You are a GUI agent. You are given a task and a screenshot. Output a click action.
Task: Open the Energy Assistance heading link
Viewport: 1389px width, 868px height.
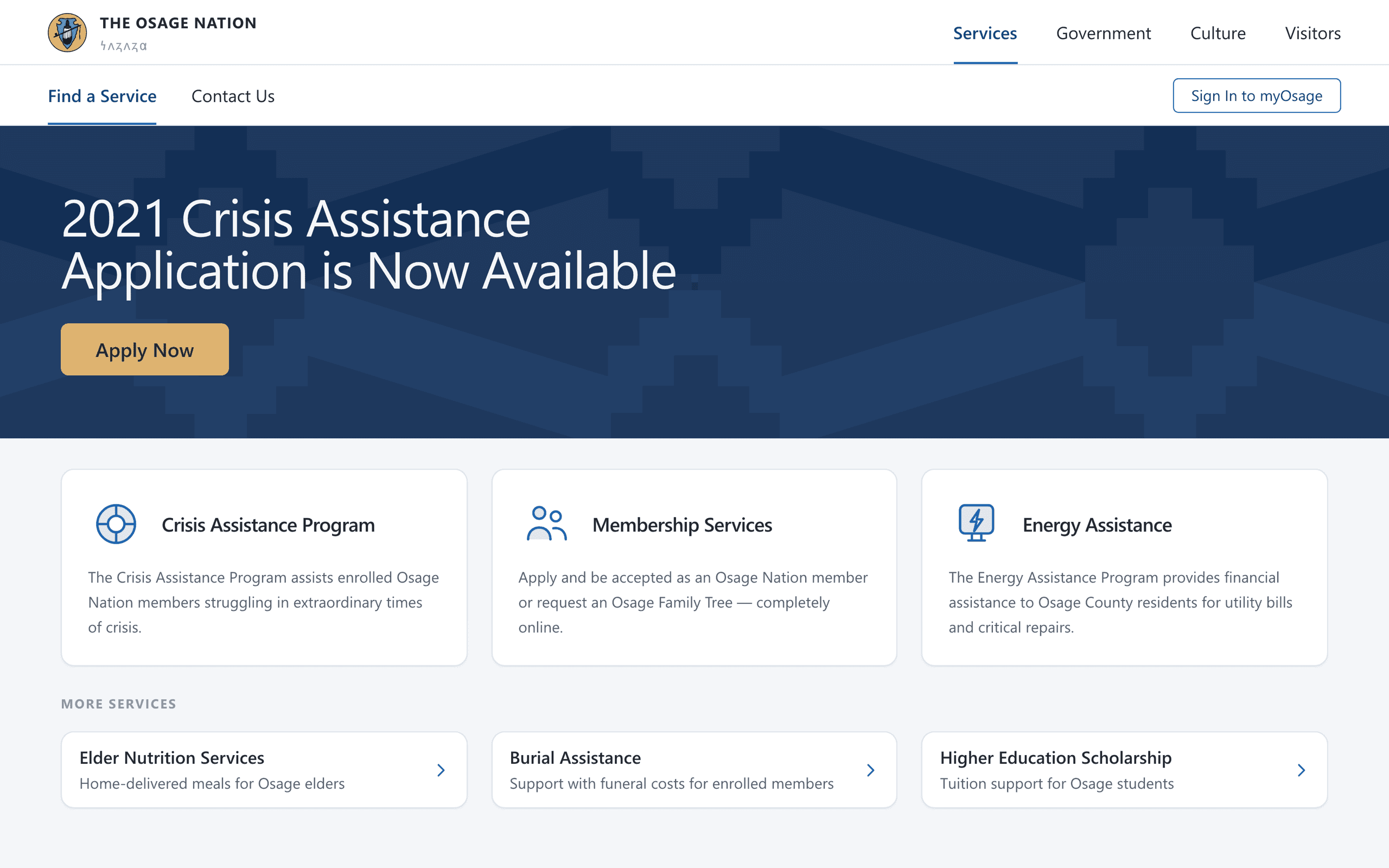(1097, 525)
